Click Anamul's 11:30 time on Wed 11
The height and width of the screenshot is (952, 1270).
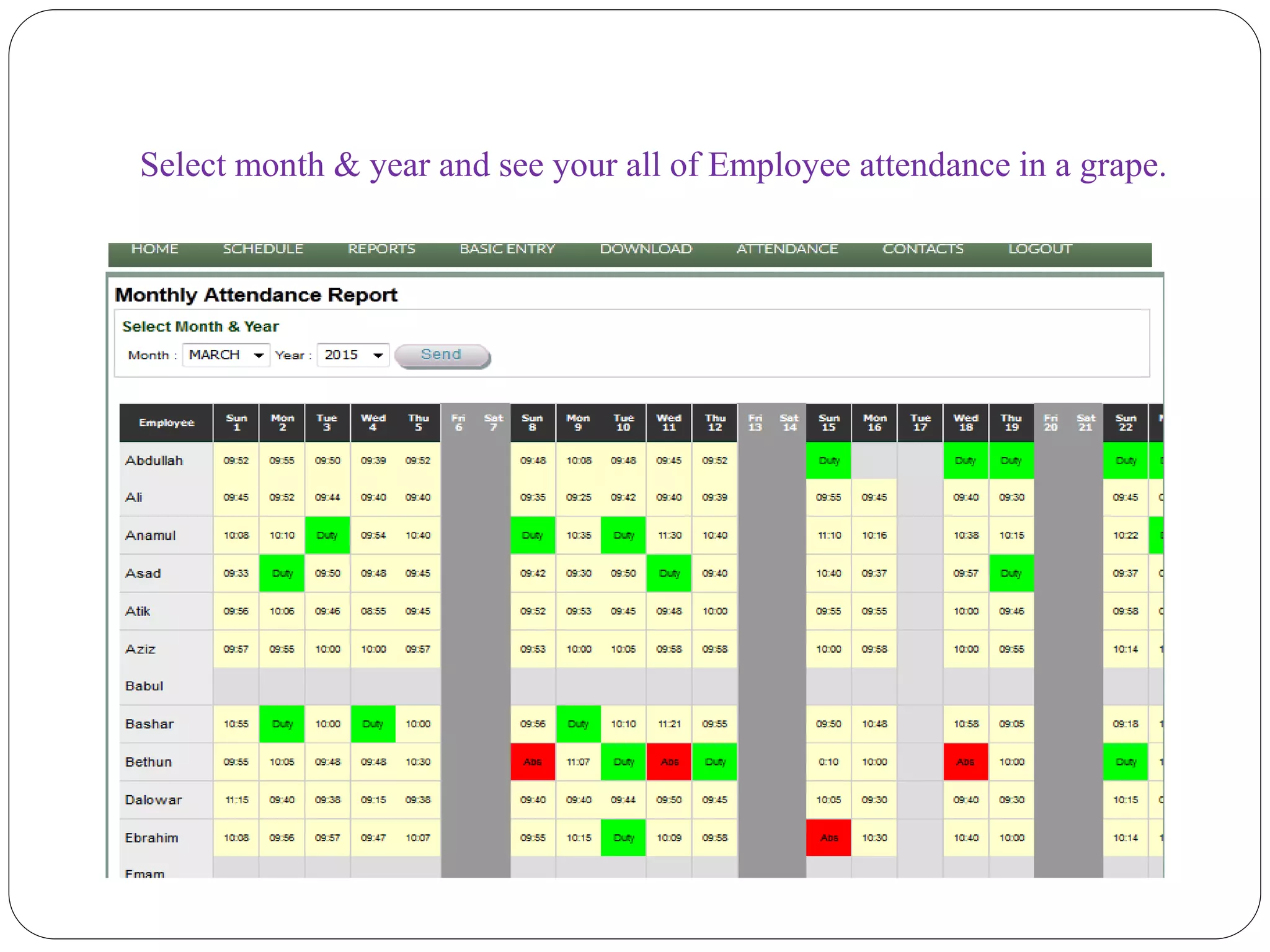(x=669, y=535)
